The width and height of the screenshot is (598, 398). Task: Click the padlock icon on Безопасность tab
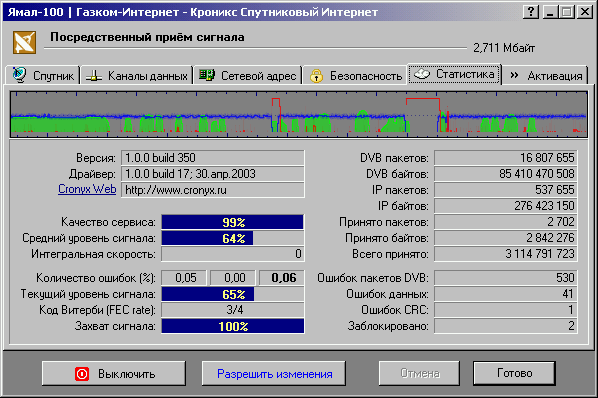[316, 75]
